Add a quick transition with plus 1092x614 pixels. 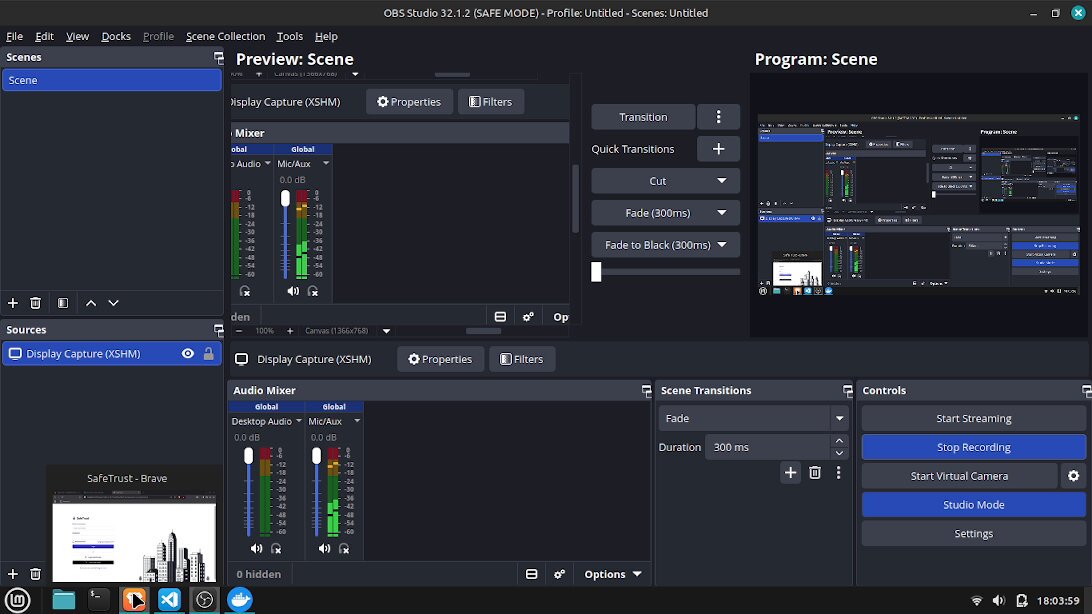click(719, 149)
